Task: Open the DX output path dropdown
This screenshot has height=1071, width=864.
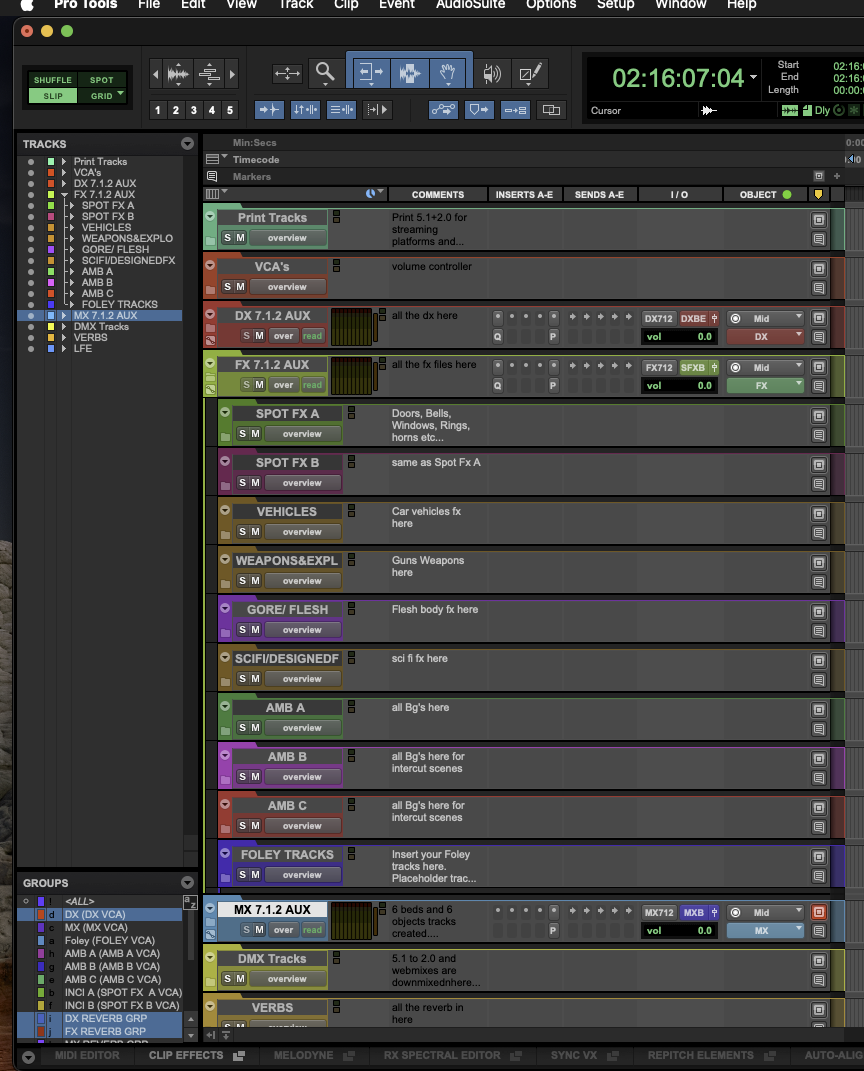Action: click(x=764, y=336)
